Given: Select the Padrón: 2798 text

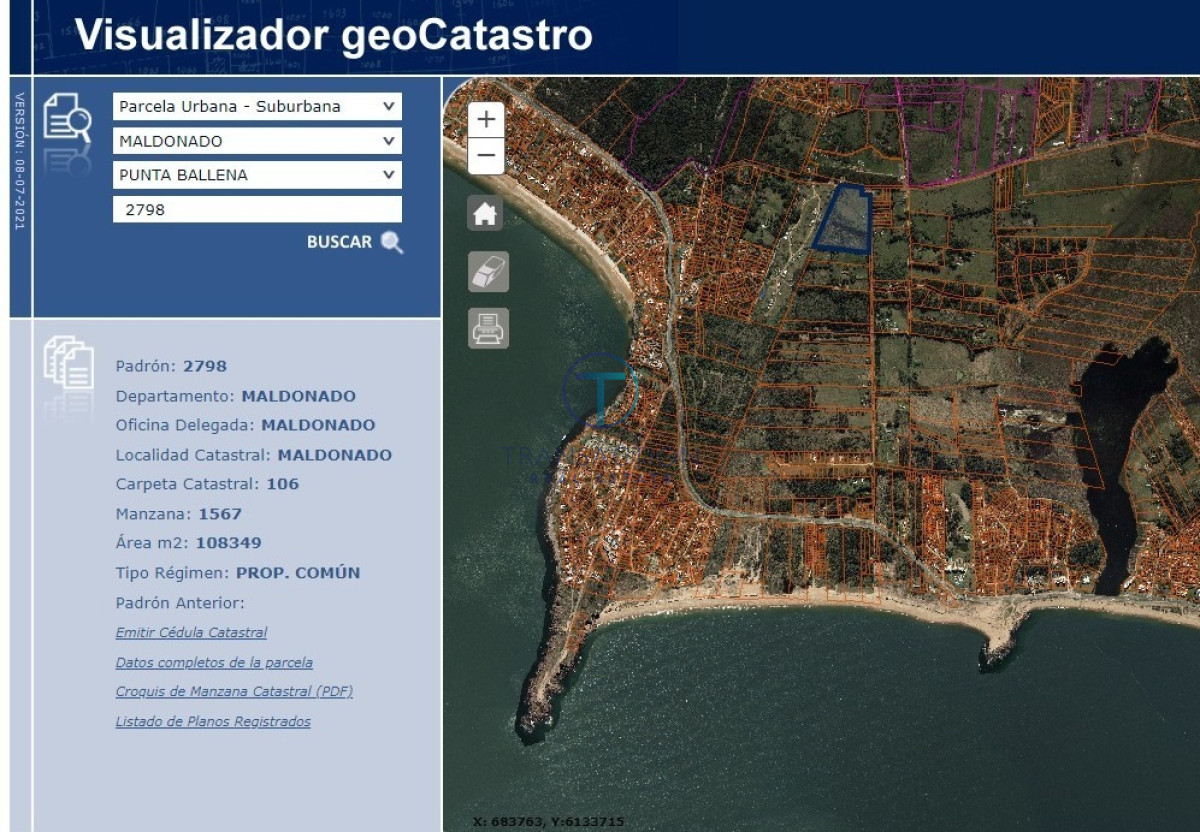Looking at the screenshot, I should pyautogui.click(x=171, y=366).
